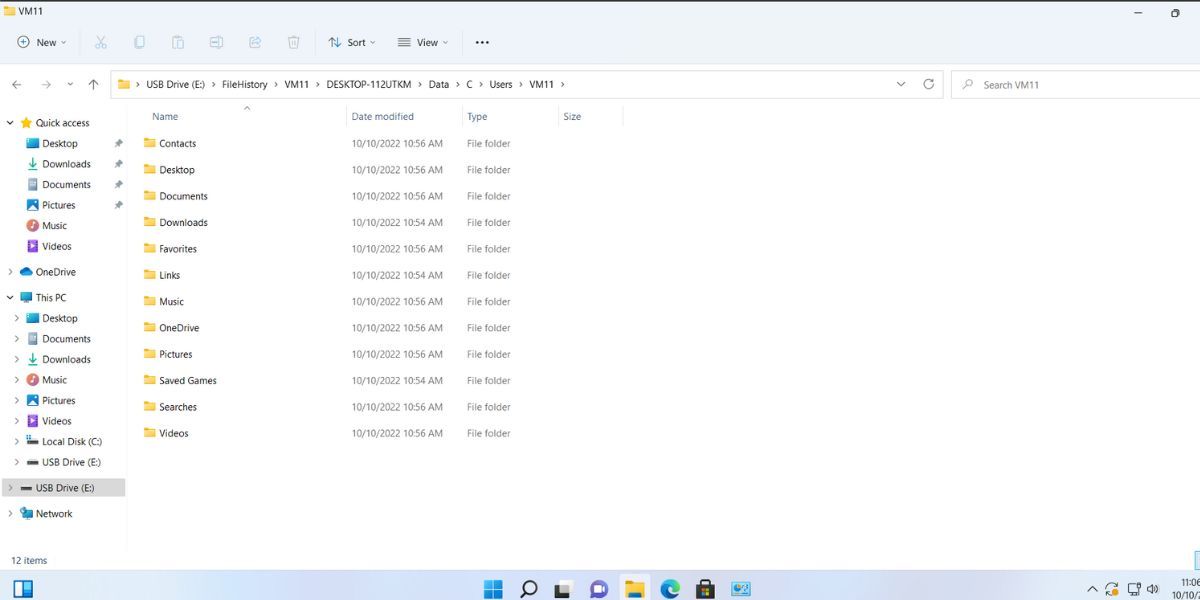Go up one folder level arrow
This screenshot has height=600, width=1200.
tap(93, 85)
